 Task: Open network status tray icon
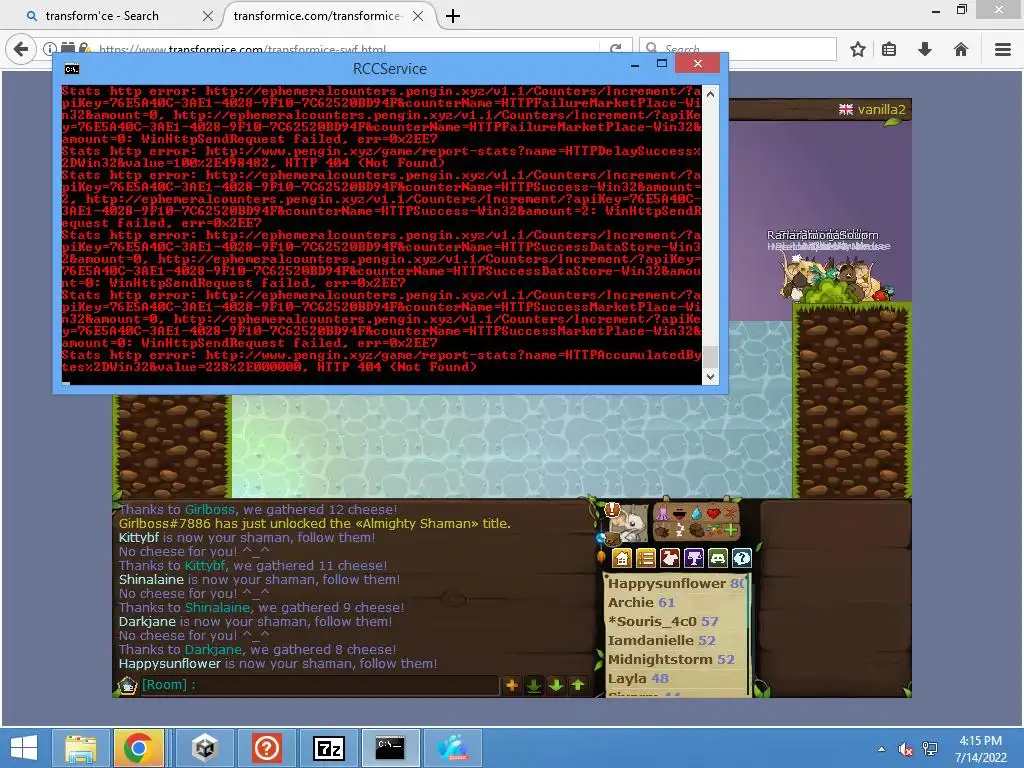(930, 749)
